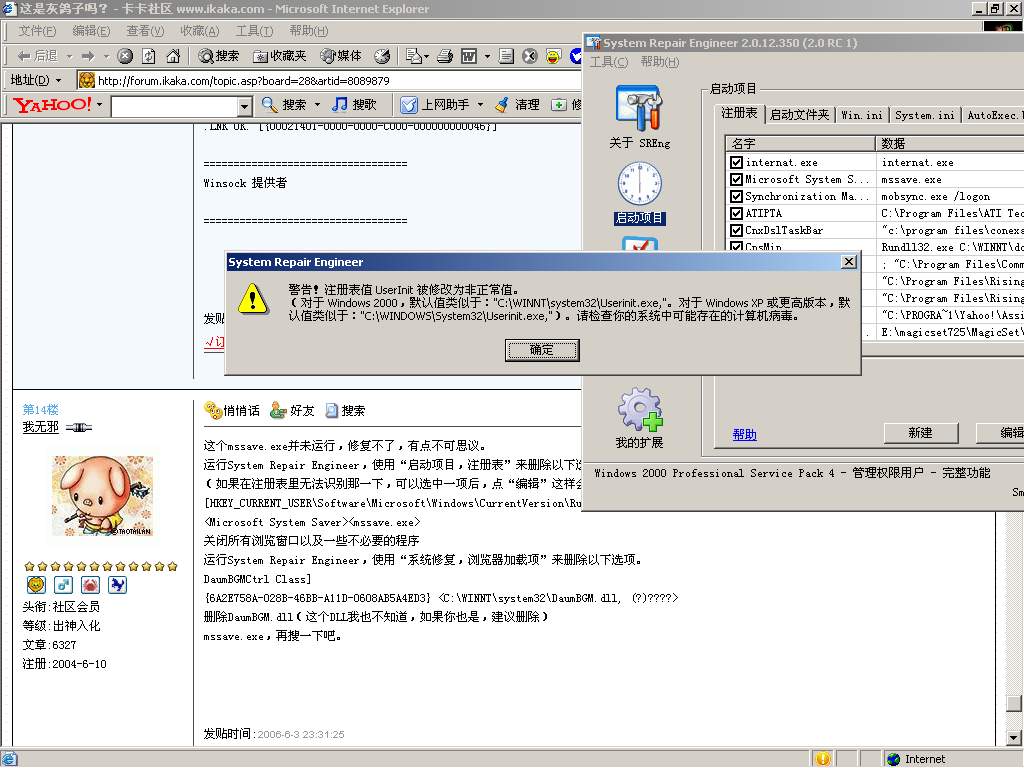Click the forum post 搜索 document icon

click(345, 410)
